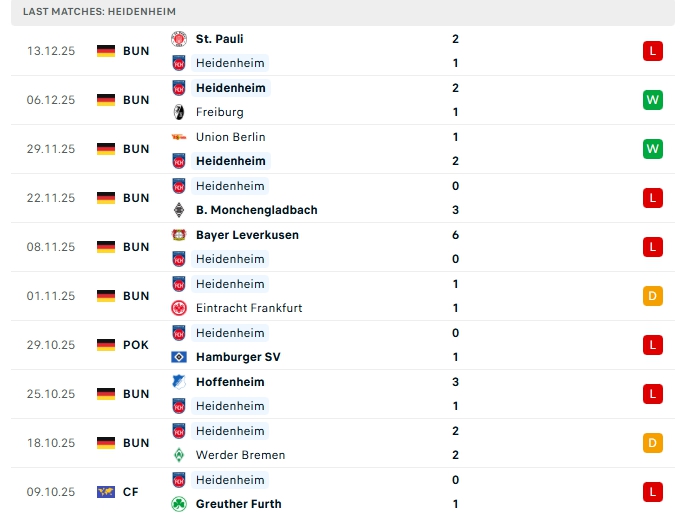The image size is (682, 516).
Task: Click the green W badge for Freiburg match
Action: click(x=653, y=100)
